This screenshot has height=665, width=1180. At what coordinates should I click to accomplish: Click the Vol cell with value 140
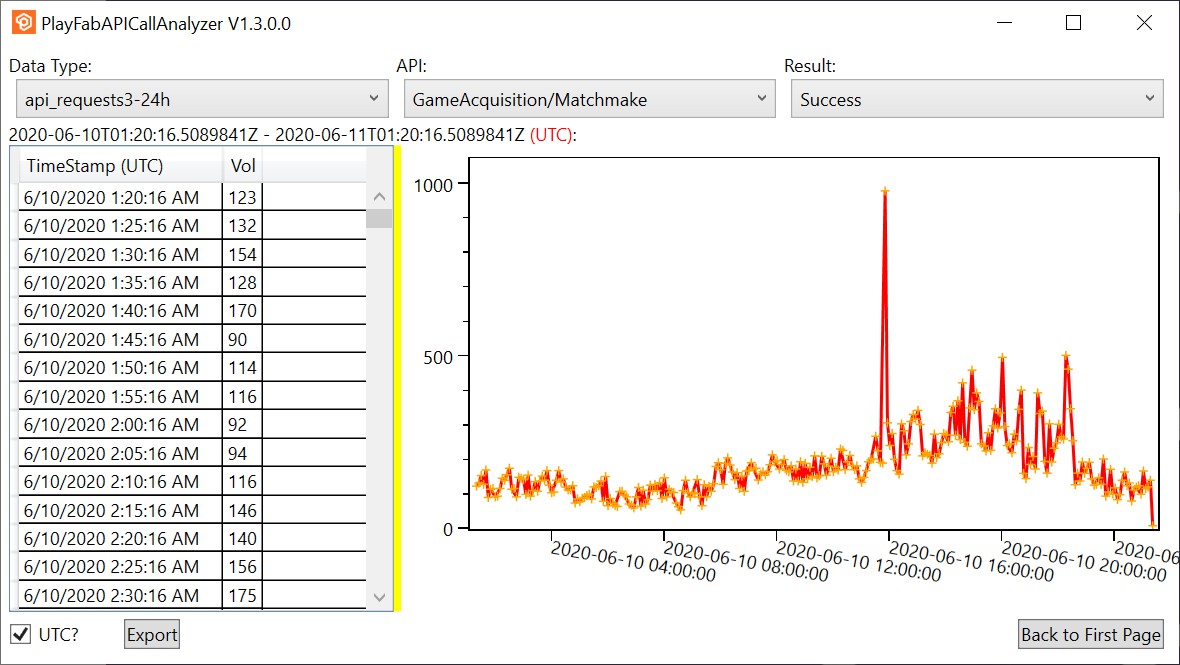tap(242, 539)
